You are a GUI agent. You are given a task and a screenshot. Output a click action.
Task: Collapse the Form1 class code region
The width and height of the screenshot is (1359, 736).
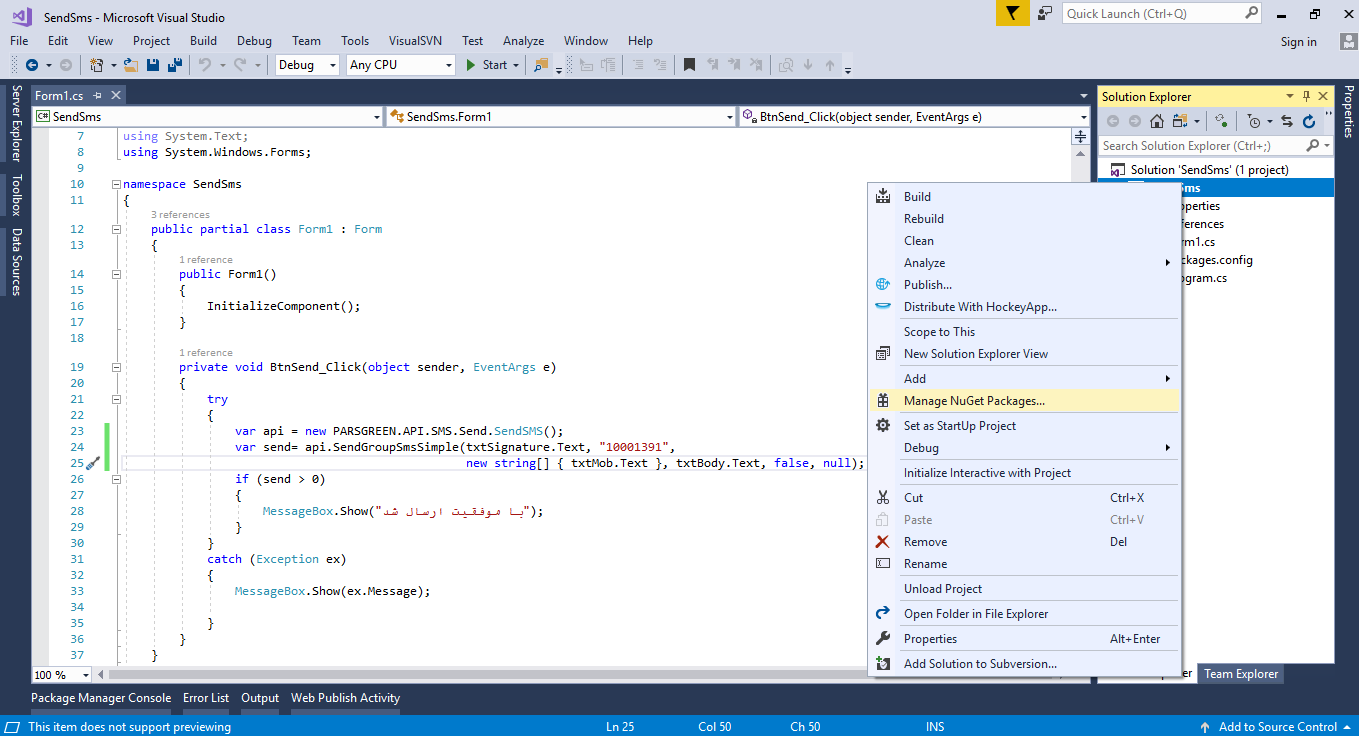click(x=116, y=228)
